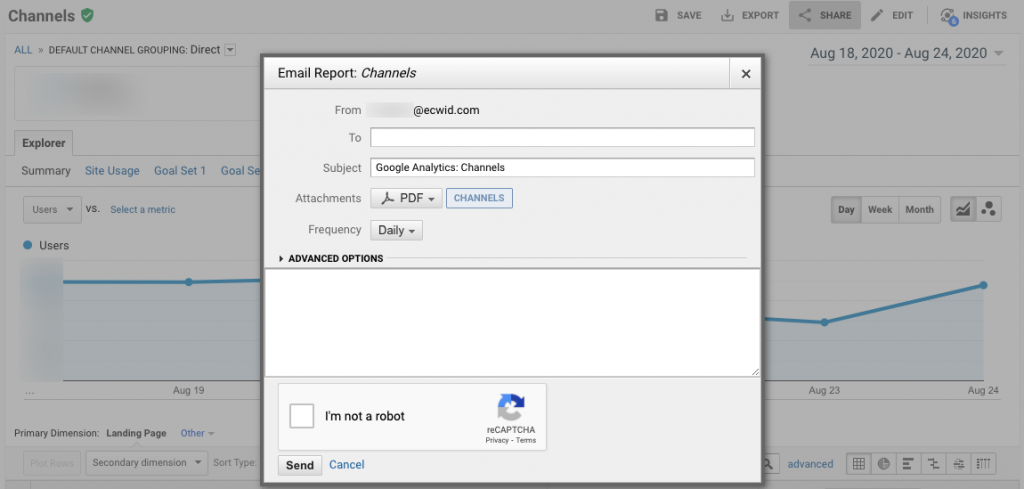Screen dimensions: 1024x489
Task: Click the Export download icon
Action: click(x=727, y=15)
